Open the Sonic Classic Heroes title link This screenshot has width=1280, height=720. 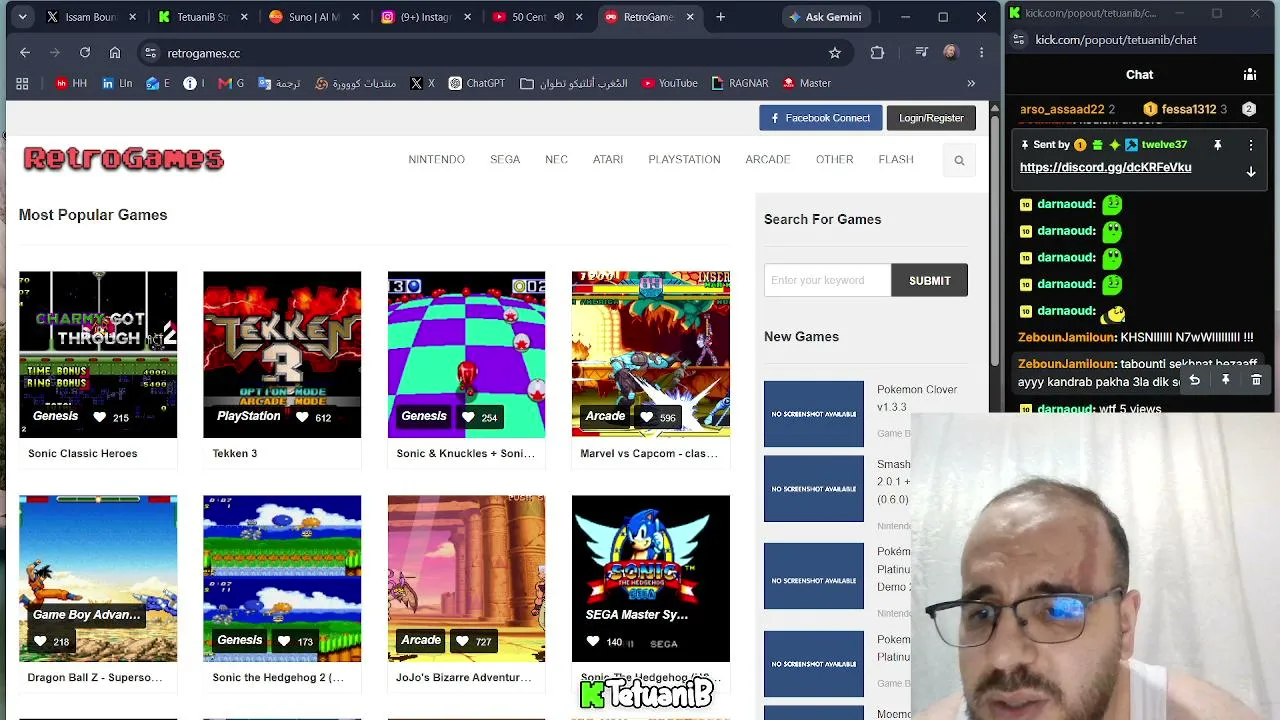[x=83, y=453]
